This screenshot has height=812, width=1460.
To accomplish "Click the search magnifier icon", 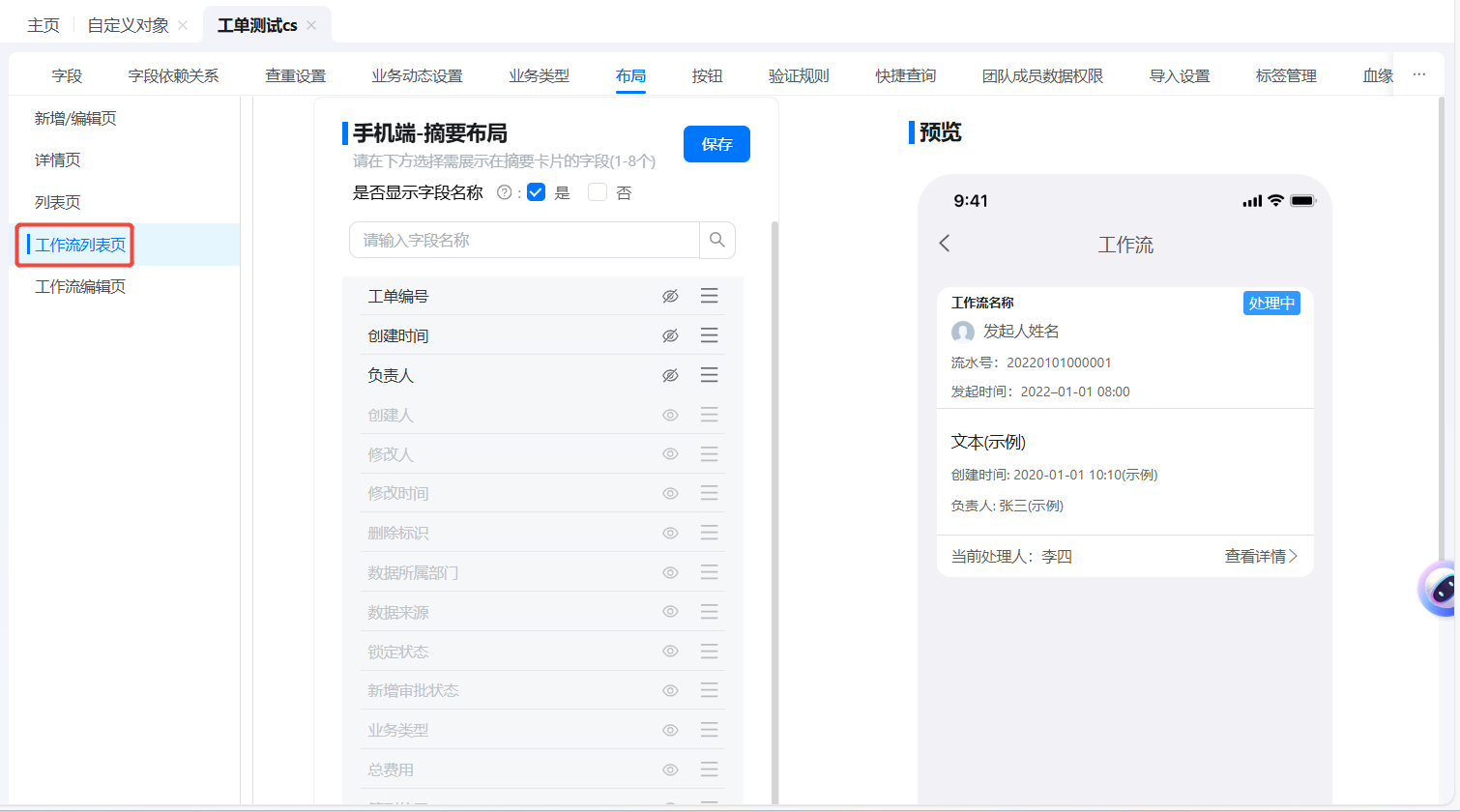I will [x=716, y=241].
